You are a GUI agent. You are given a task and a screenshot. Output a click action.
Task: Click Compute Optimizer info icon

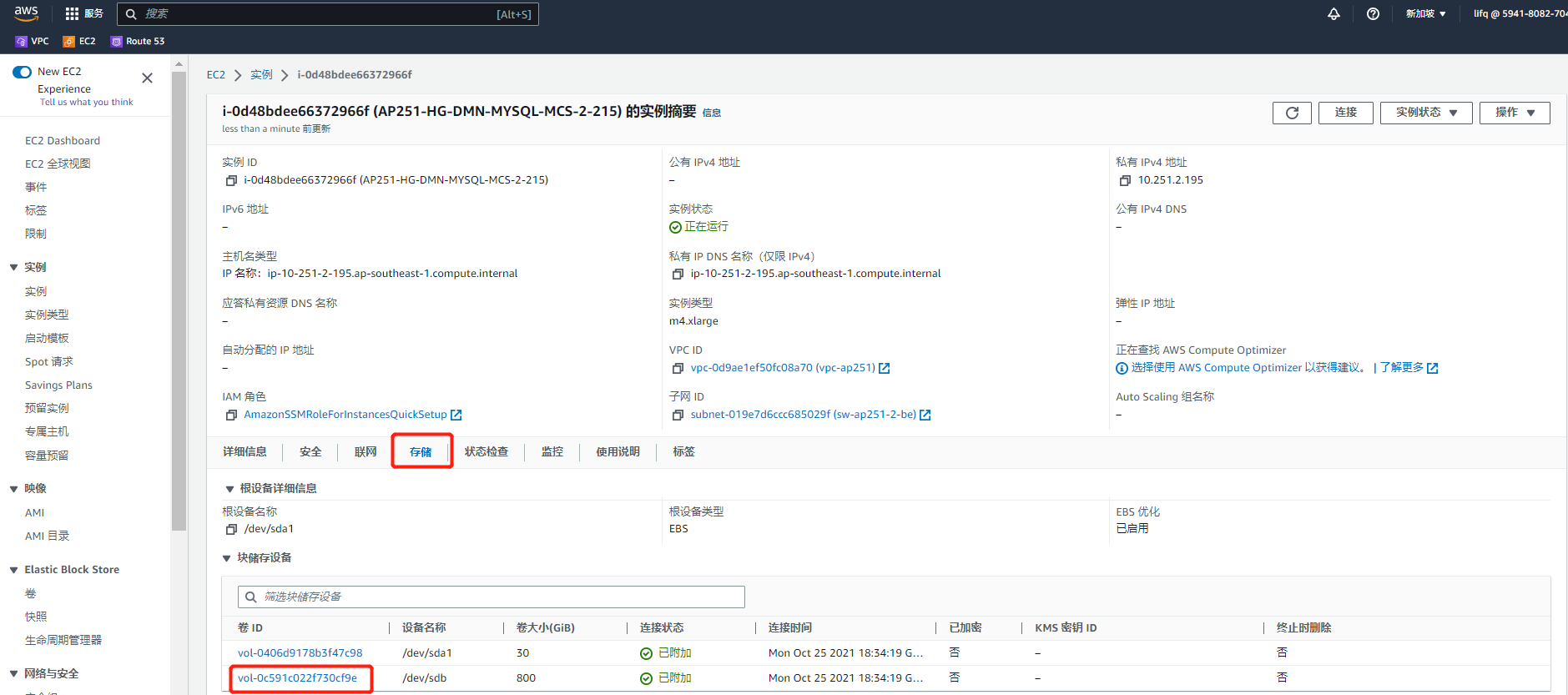point(1122,368)
